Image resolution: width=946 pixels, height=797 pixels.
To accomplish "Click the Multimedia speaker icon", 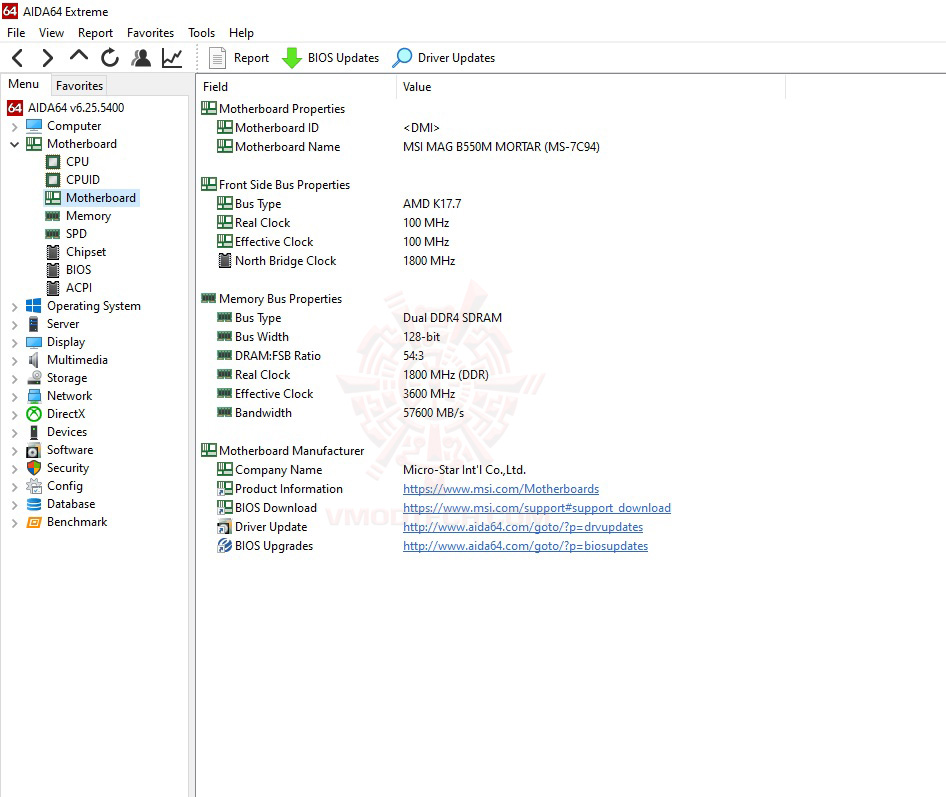I will (x=34, y=360).
